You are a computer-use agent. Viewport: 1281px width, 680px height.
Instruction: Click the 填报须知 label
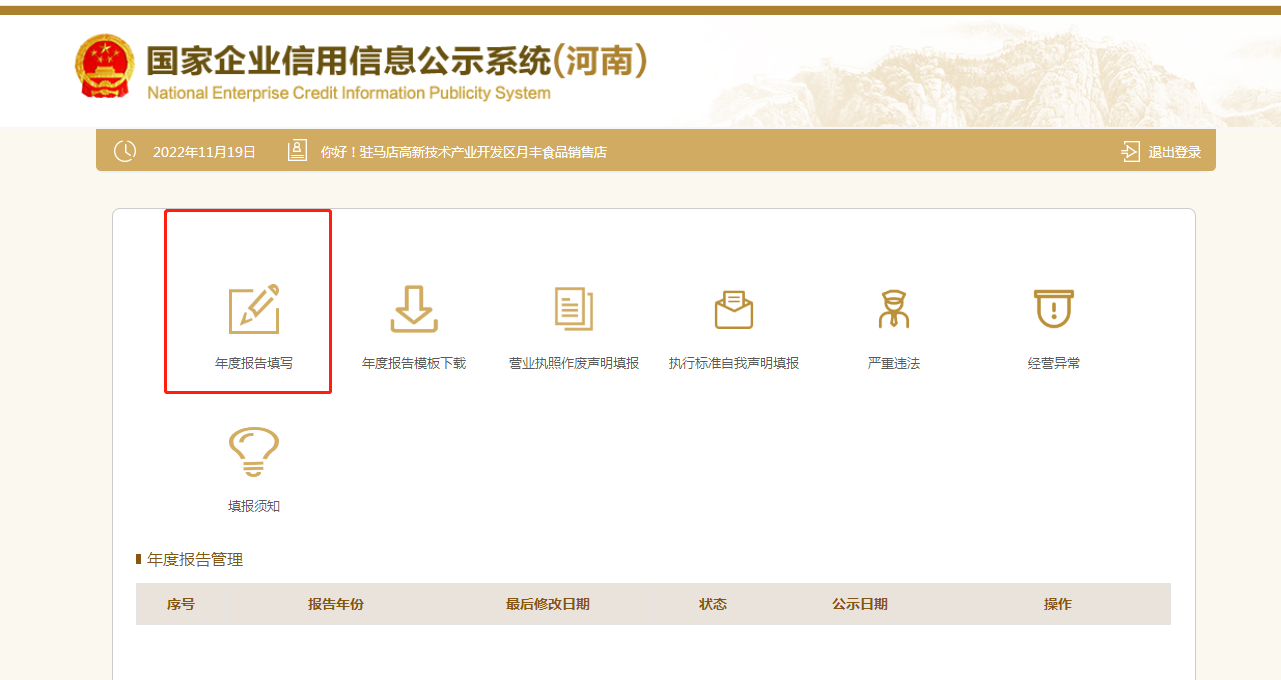254,506
